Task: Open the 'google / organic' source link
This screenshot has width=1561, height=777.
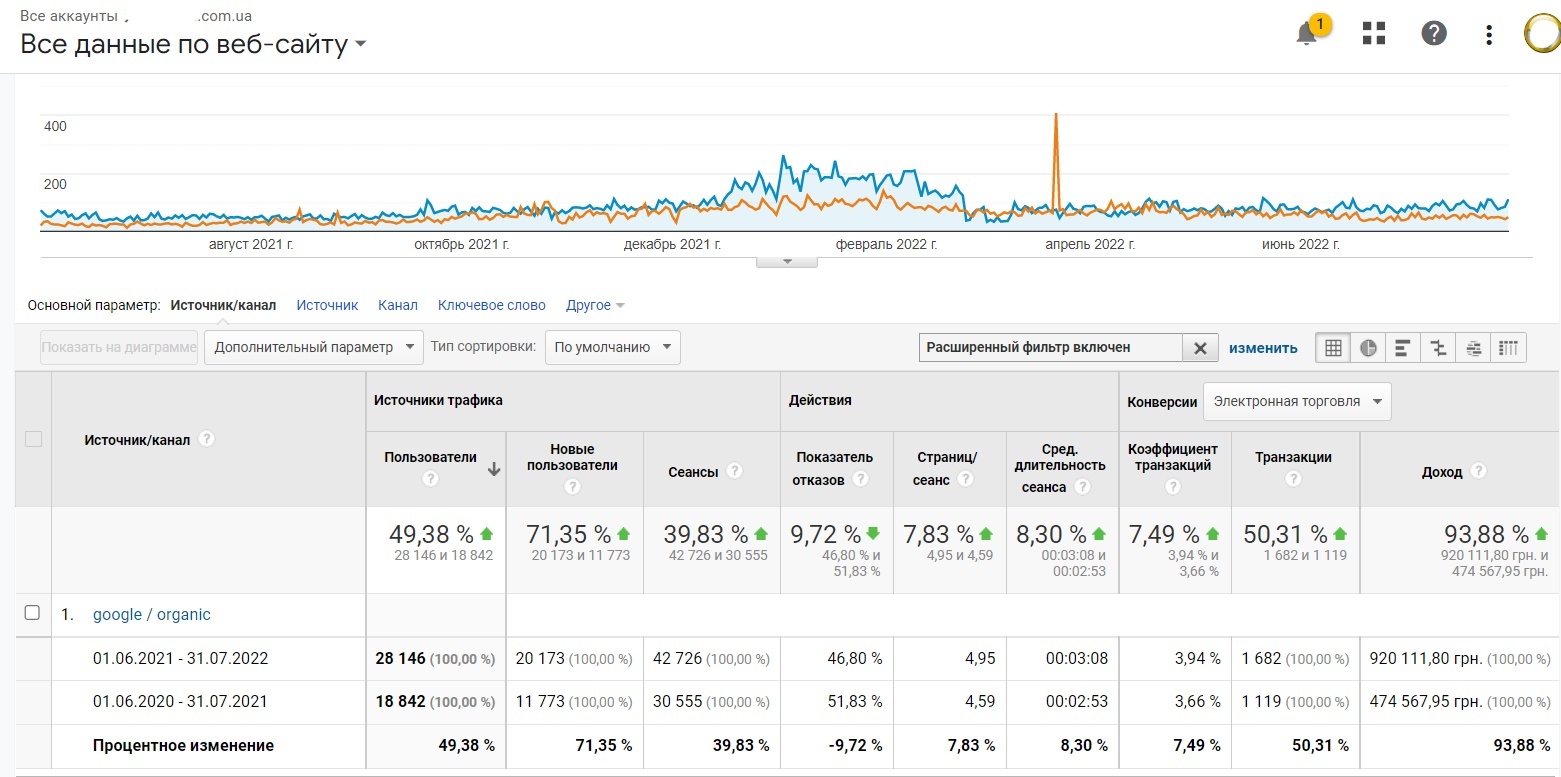Action: point(151,614)
